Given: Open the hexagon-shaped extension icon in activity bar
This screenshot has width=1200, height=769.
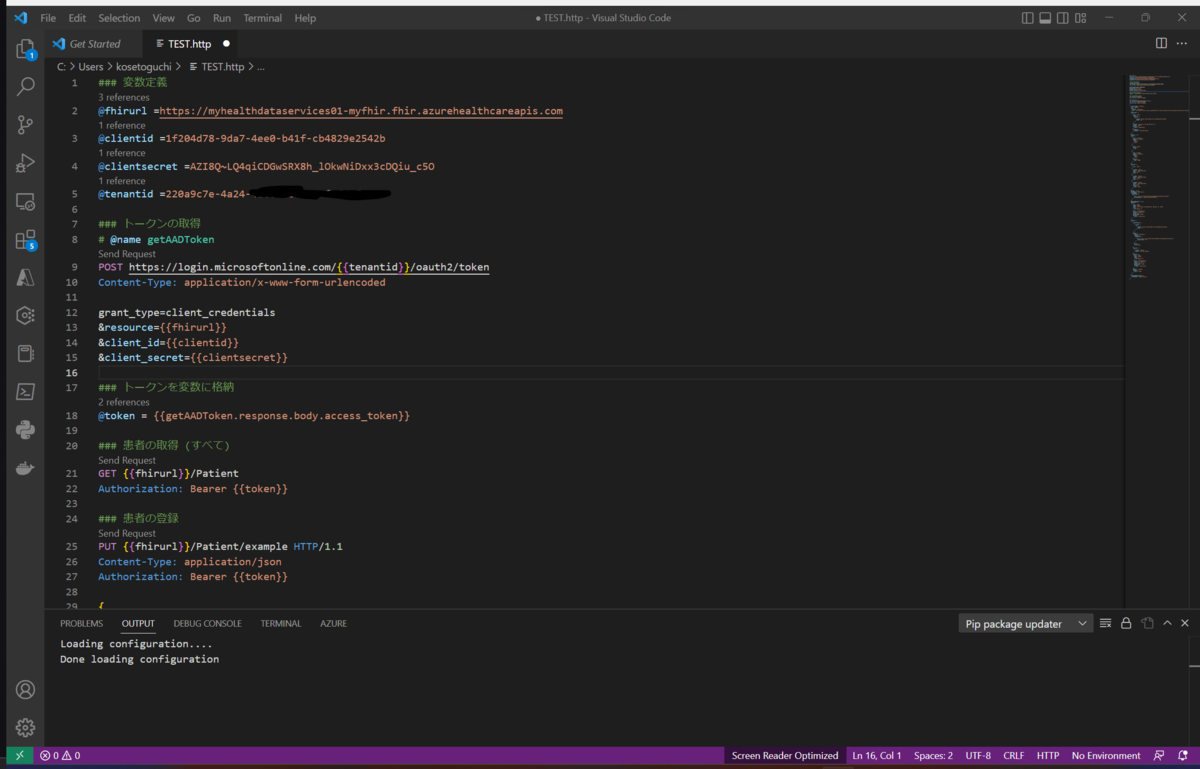Looking at the screenshot, I should click(26, 316).
